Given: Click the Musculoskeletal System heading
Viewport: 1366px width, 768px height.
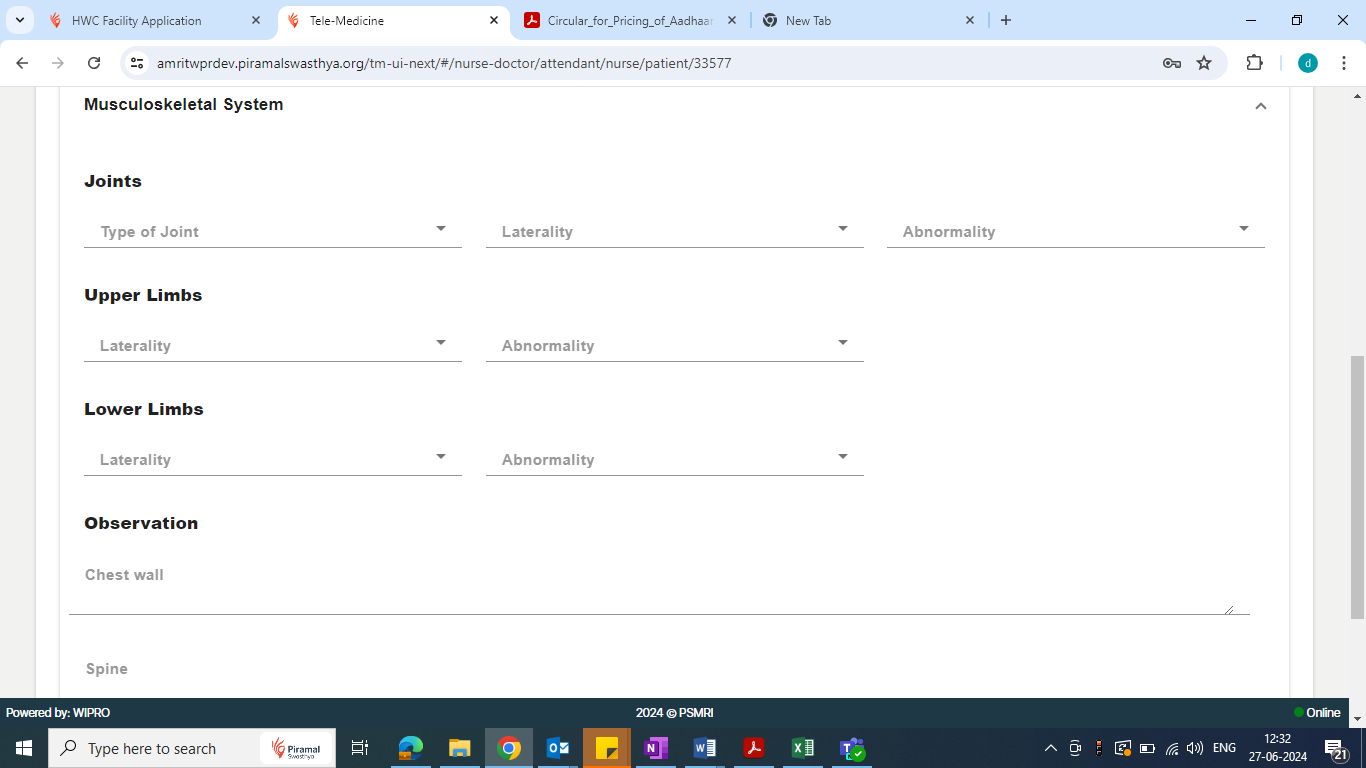Looking at the screenshot, I should coord(183,104).
